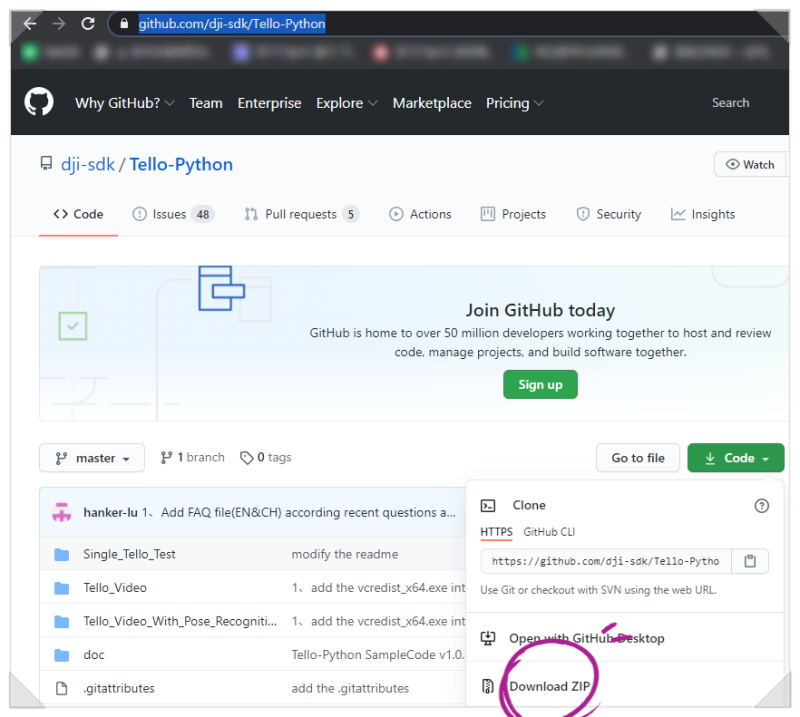The width and height of the screenshot is (800, 717).
Task: Click the doc folder icon
Action: pyautogui.click(x=62, y=655)
